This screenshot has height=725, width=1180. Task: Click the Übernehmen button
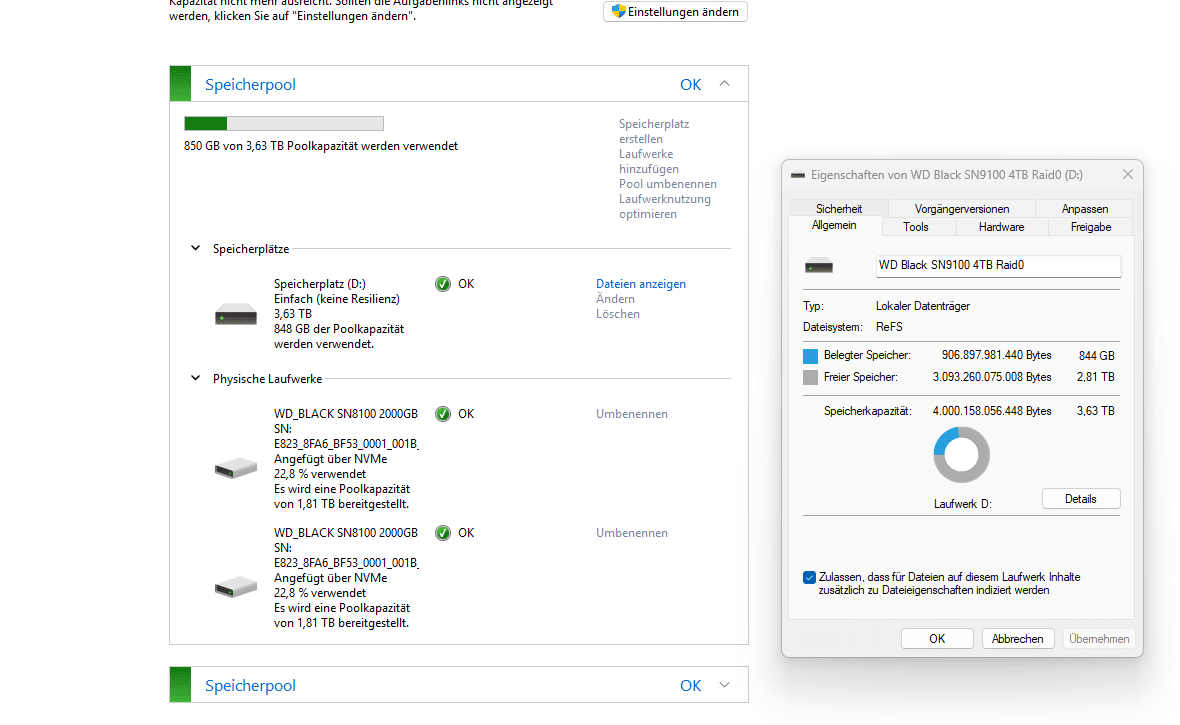(1099, 638)
